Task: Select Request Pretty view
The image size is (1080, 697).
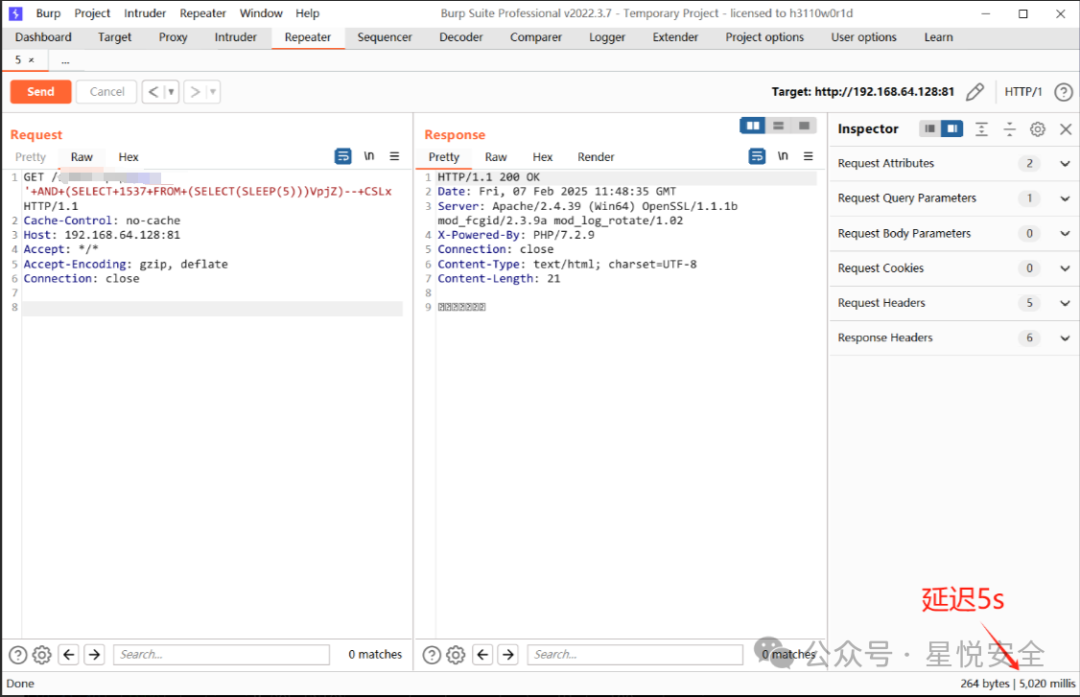Action: pos(30,157)
